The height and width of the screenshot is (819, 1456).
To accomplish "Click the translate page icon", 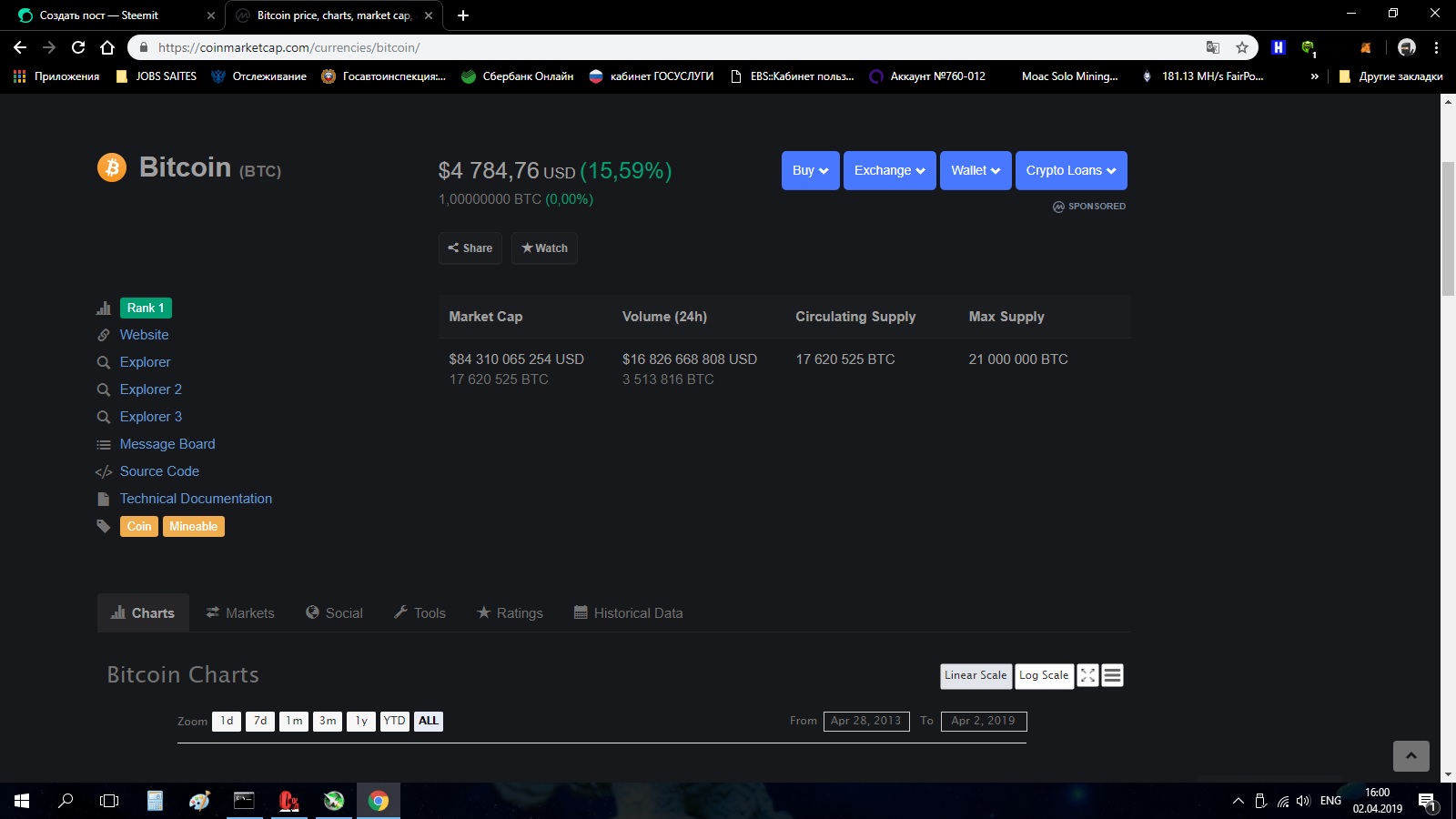I will [x=1213, y=47].
